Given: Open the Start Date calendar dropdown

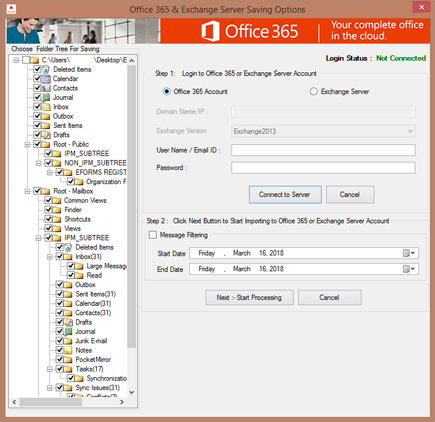Looking at the screenshot, I should [x=409, y=253].
